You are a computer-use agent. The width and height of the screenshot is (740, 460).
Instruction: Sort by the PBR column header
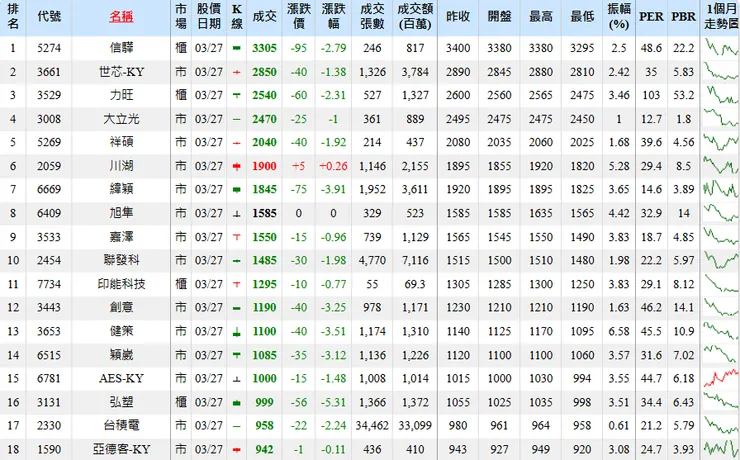pos(684,17)
